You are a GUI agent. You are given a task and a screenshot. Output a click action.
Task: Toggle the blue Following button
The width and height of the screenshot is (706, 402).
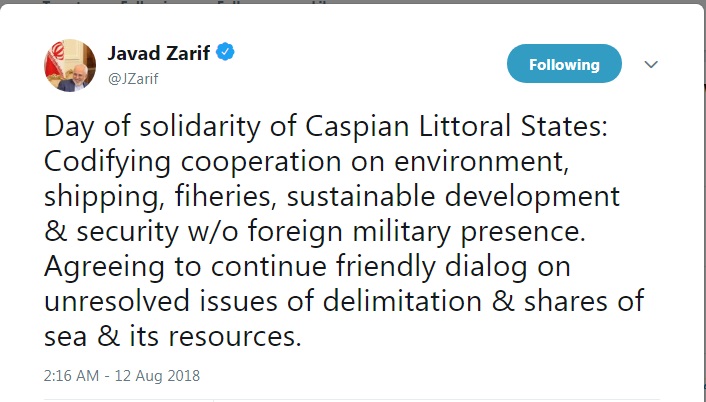(x=564, y=65)
